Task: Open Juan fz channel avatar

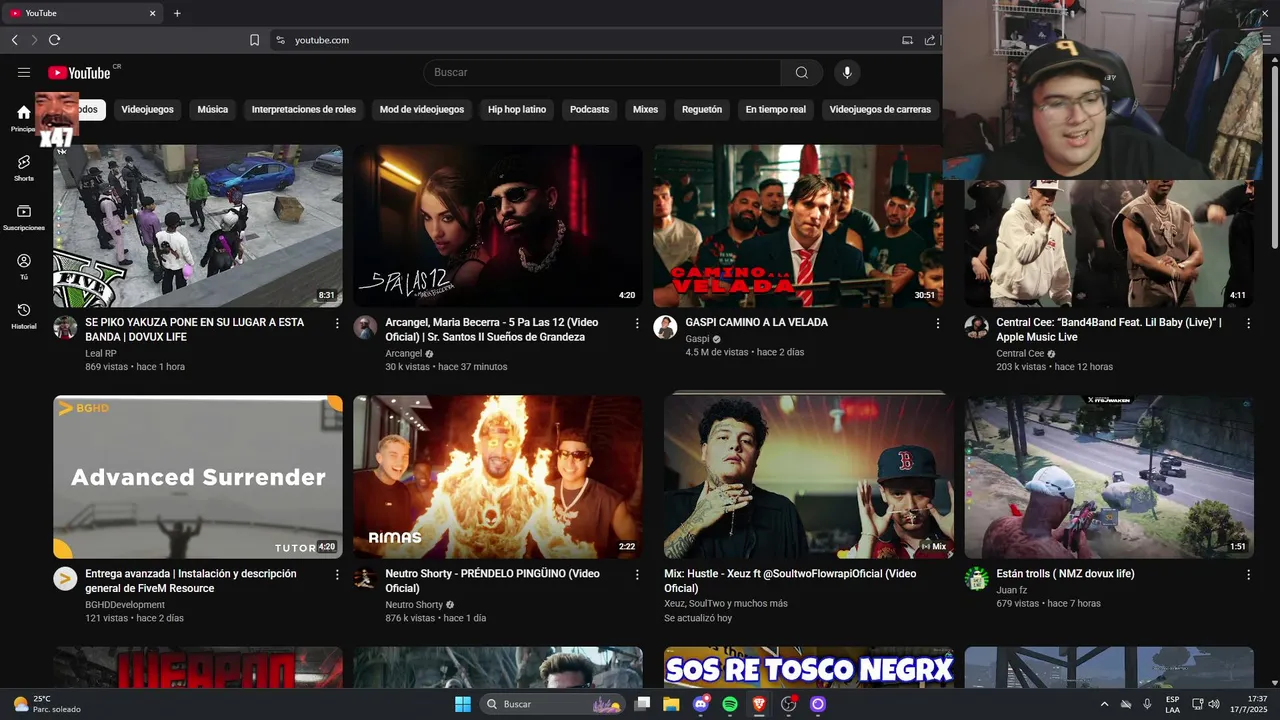Action: [x=976, y=578]
